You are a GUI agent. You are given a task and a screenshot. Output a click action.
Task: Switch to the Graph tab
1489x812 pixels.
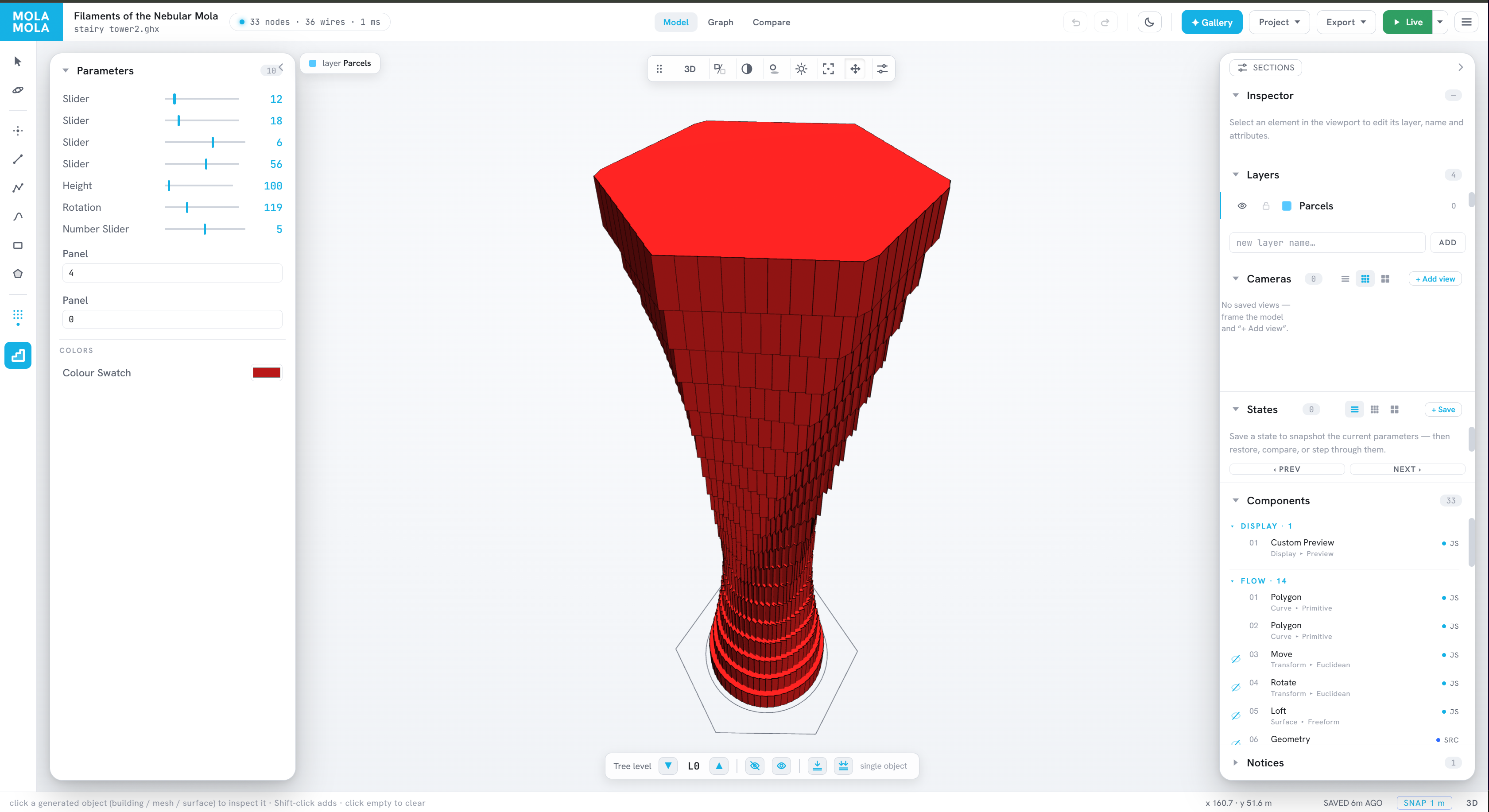[720, 23]
